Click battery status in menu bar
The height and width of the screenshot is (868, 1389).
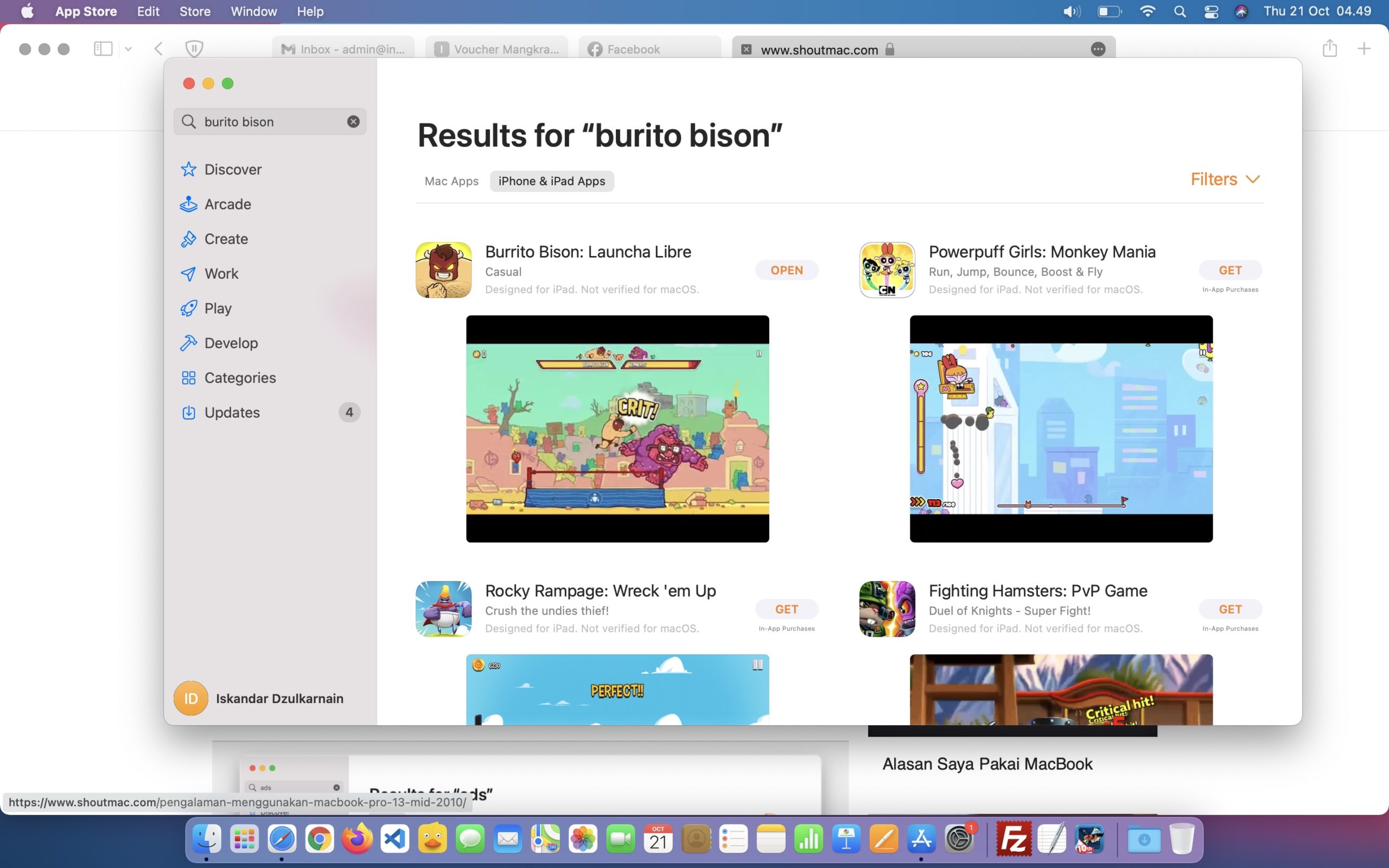(1110, 11)
